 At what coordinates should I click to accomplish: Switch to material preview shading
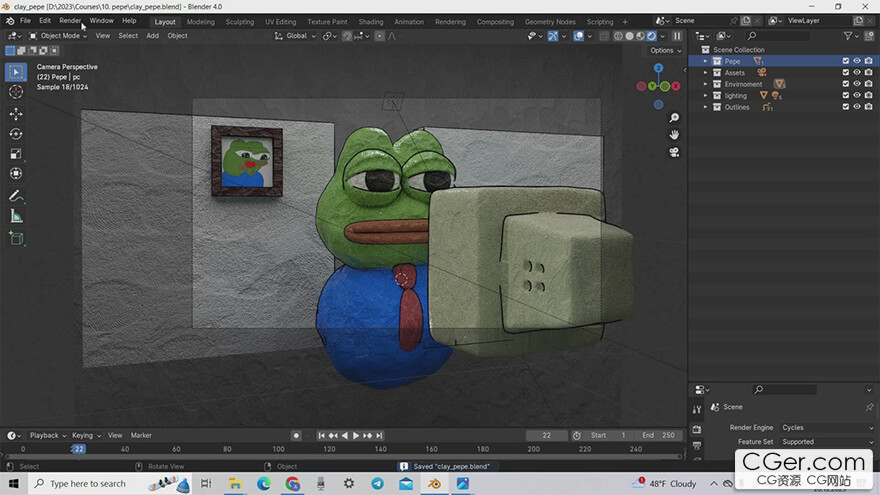click(x=640, y=36)
